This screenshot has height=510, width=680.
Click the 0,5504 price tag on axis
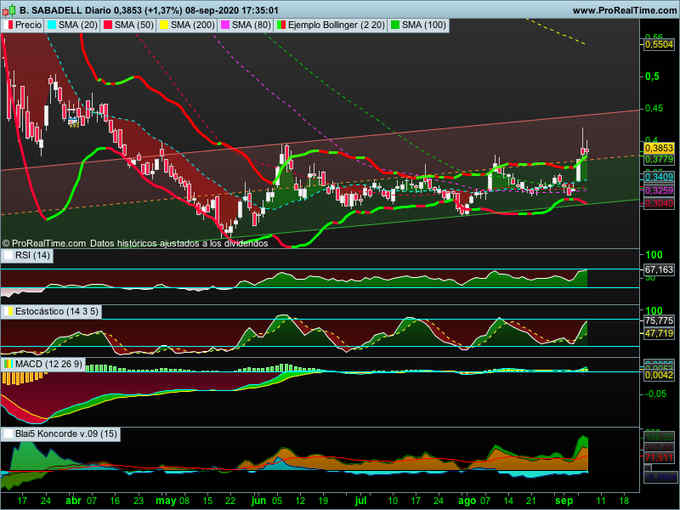tap(658, 45)
